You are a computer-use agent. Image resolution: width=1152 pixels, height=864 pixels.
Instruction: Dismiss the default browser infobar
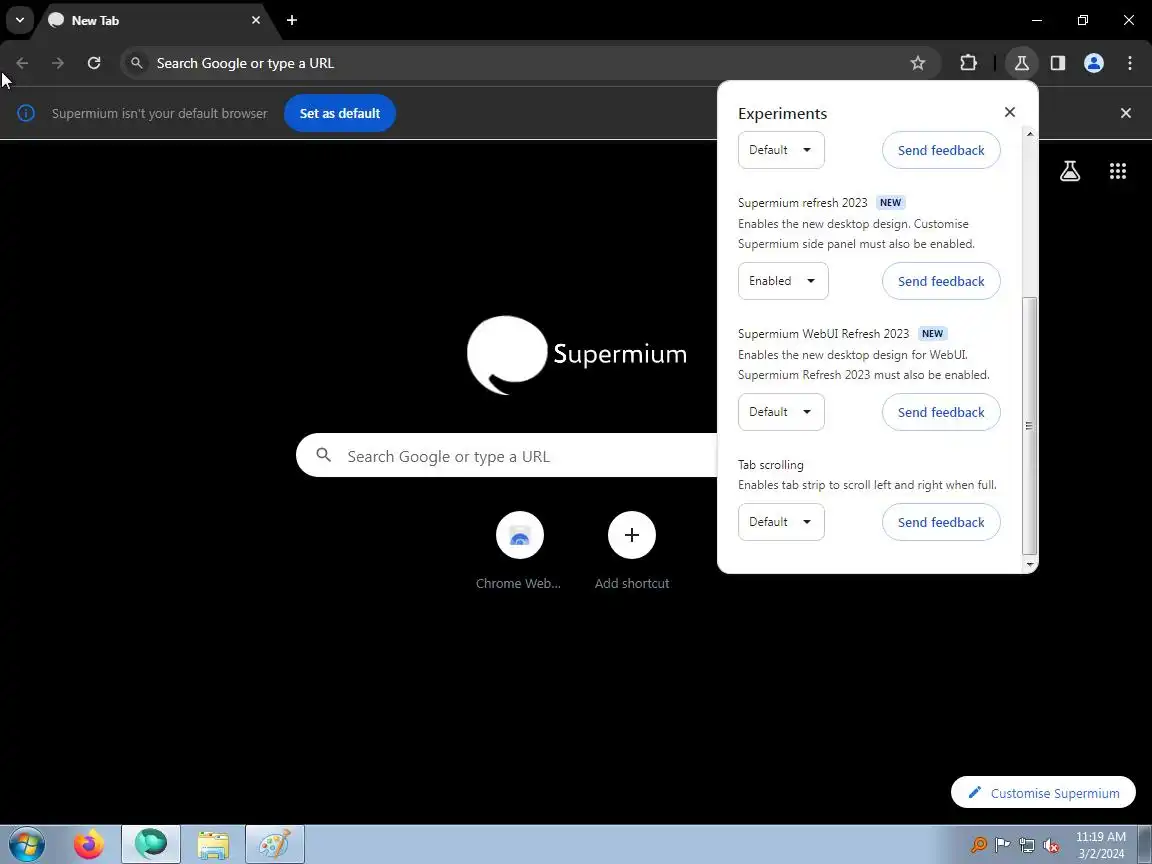(x=1126, y=113)
